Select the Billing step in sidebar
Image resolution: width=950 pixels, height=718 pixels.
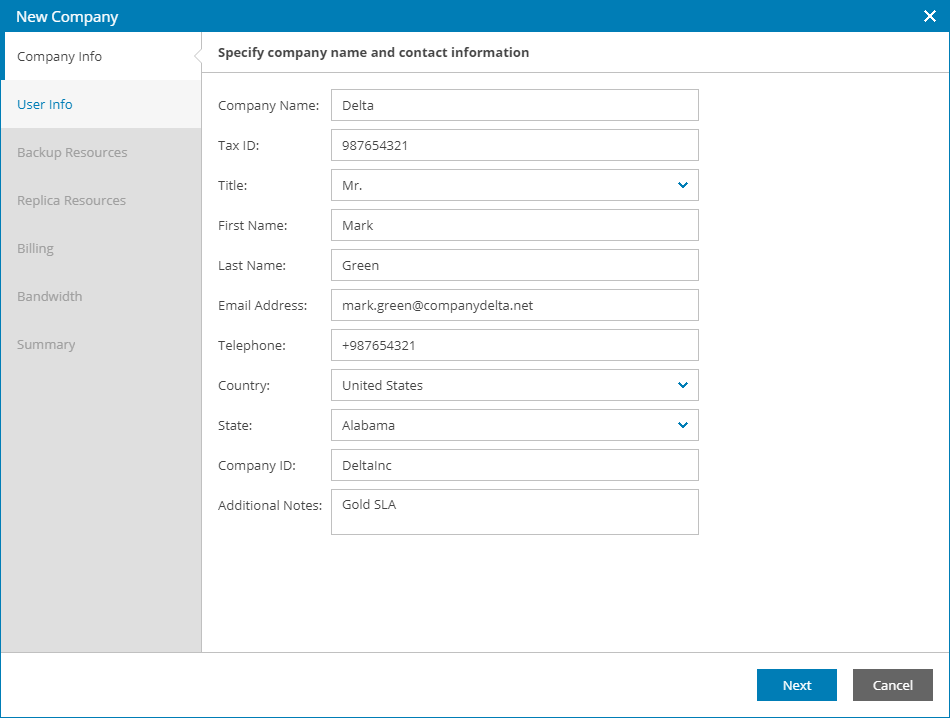click(35, 248)
